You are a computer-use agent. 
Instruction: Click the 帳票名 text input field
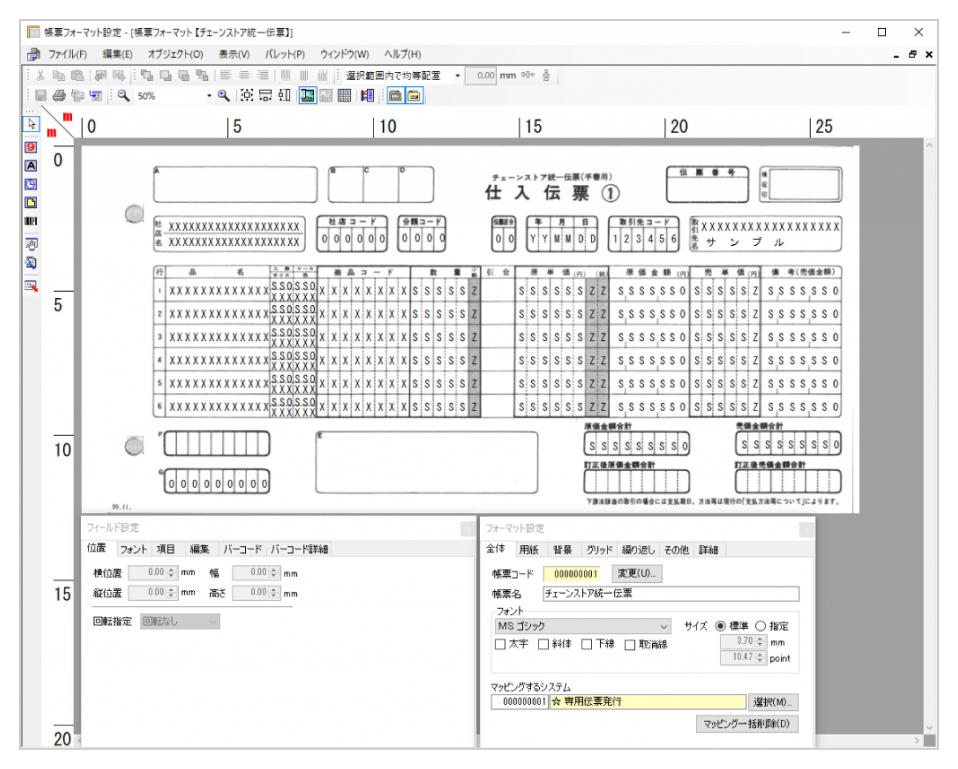pyautogui.click(x=670, y=594)
